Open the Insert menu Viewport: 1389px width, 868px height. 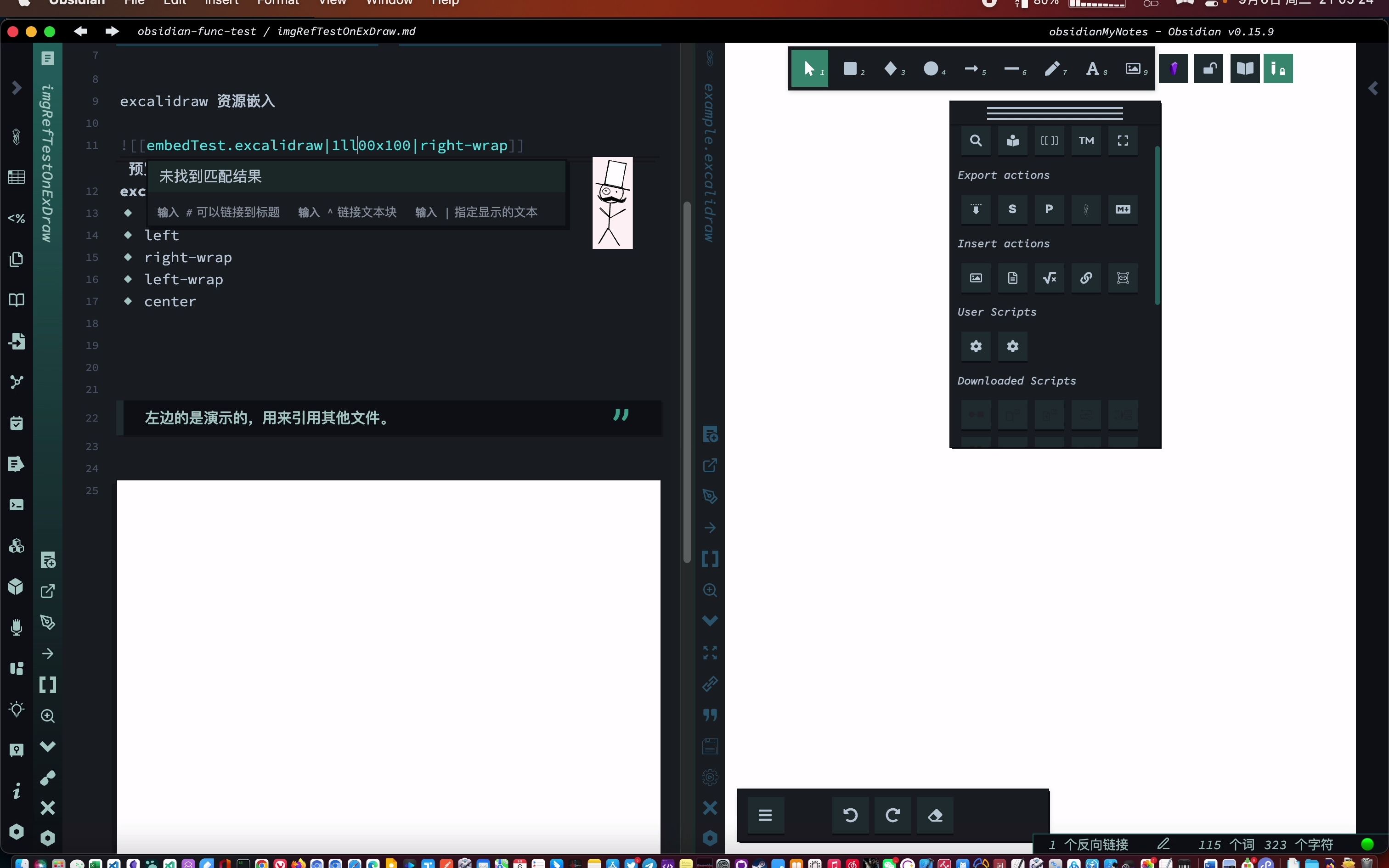(221, 2)
